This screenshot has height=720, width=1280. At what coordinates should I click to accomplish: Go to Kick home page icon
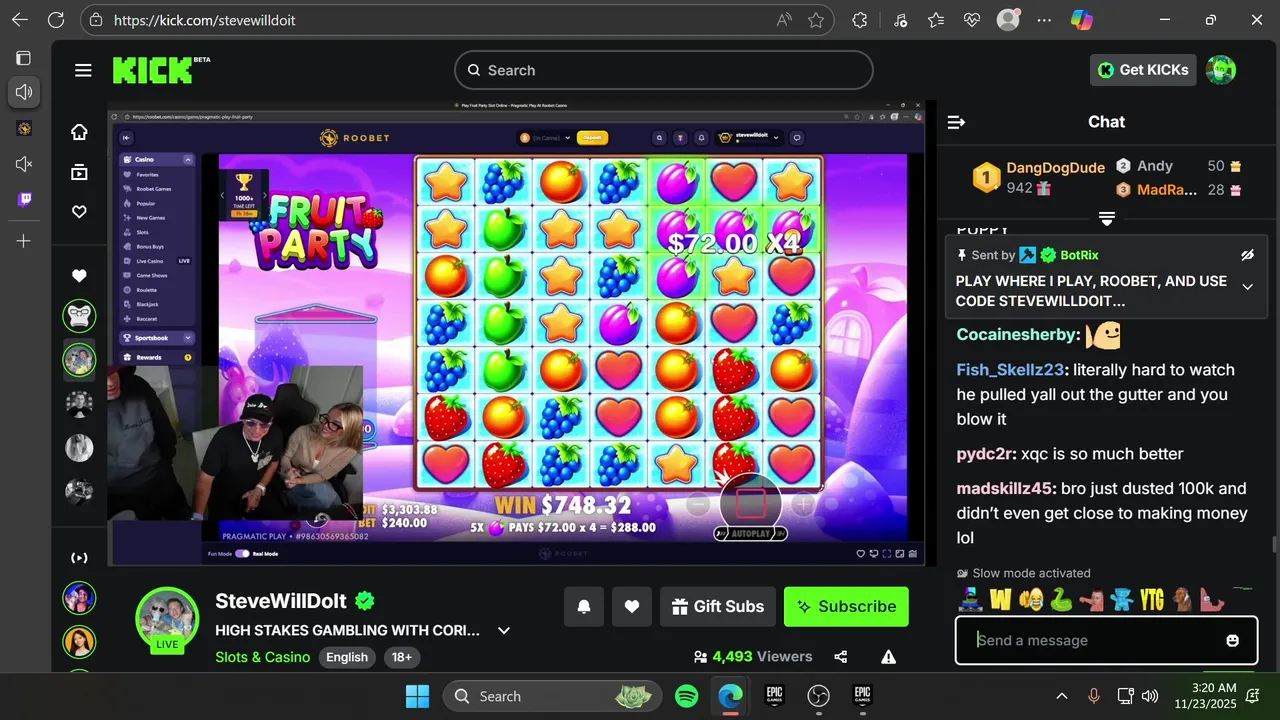(x=79, y=132)
